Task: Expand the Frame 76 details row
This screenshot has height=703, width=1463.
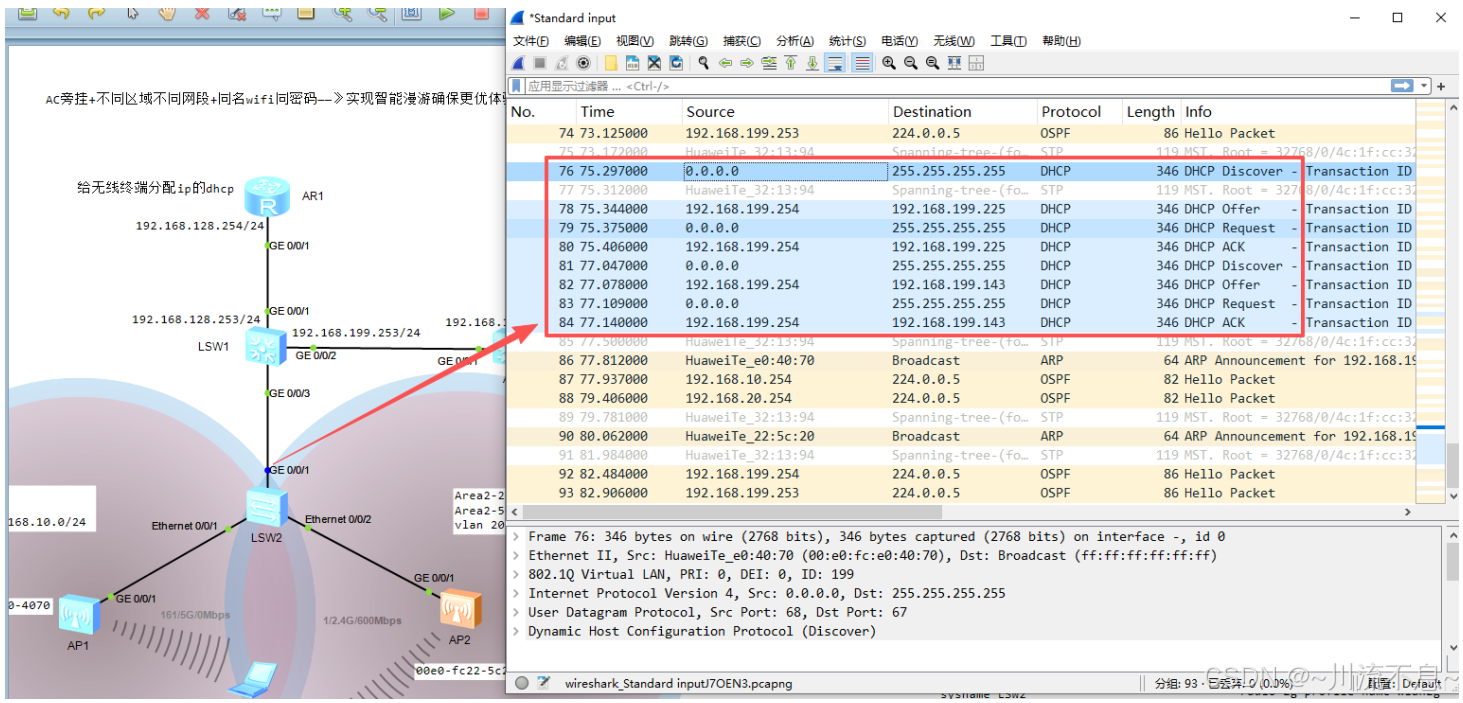Action: coord(515,537)
